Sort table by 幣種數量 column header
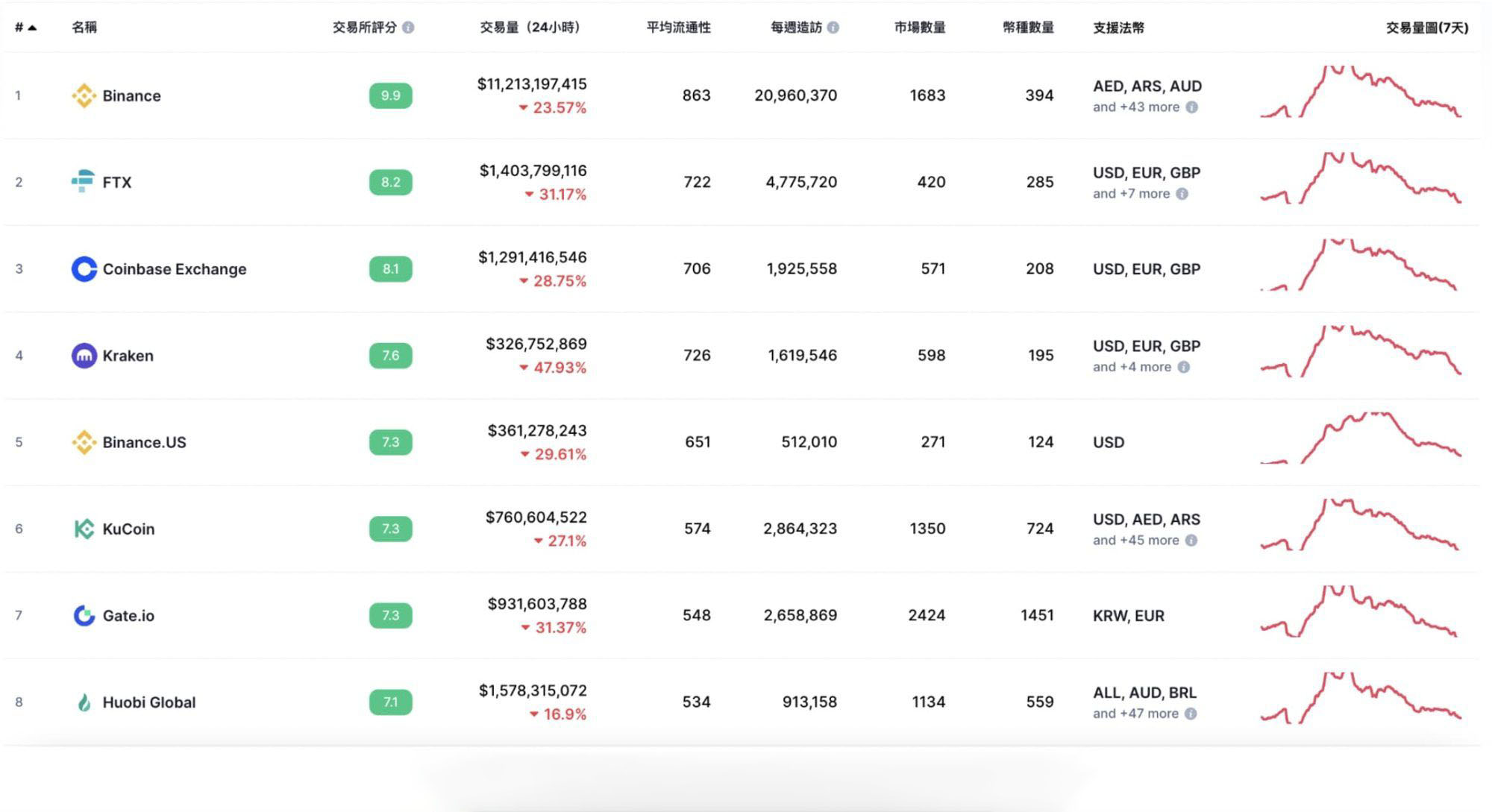Image resolution: width=1492 pixels, height=812 pixels. [x=1028, y=28]
